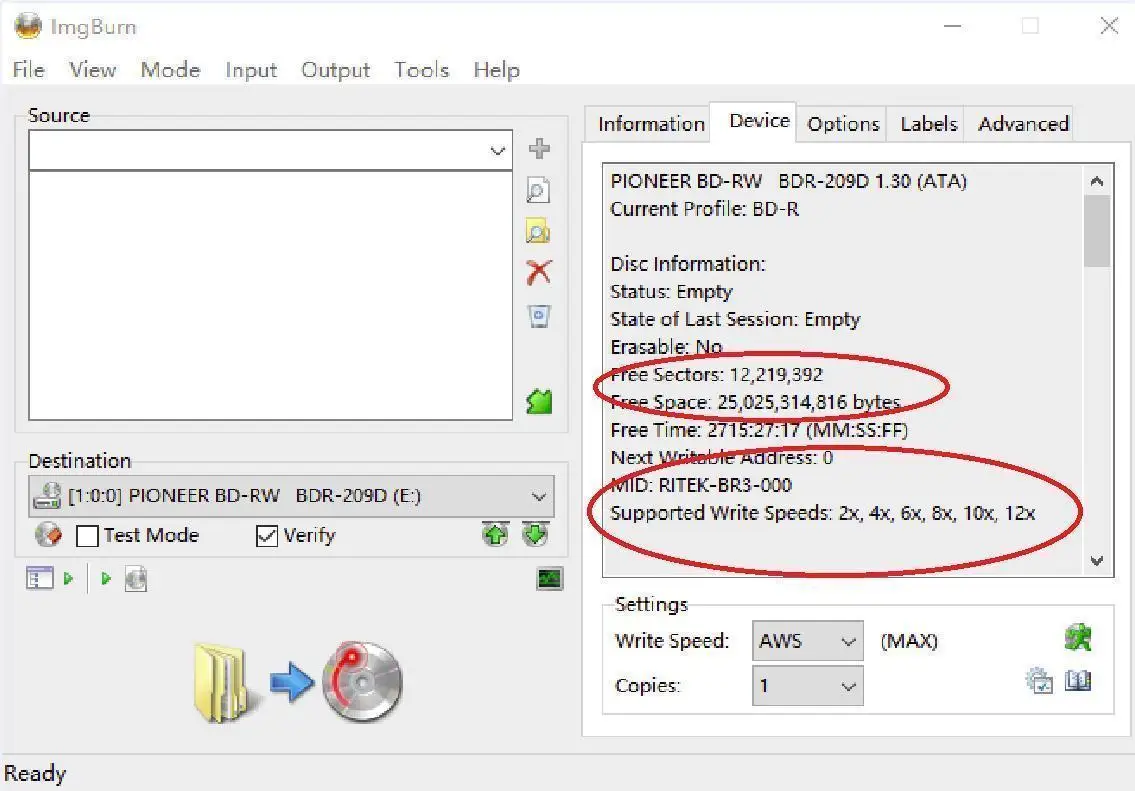Click the 'Next Writable Address: 0' line
Viewport: 1135px width, 791px height.
pyautogui.click(x=722, y=457)
